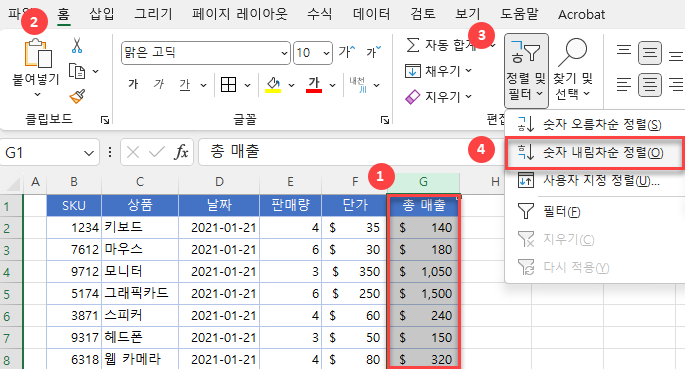The height and width of the screenshot is (369, 685).
Task: Open the 검토 tab
Action: coord(423,14)
